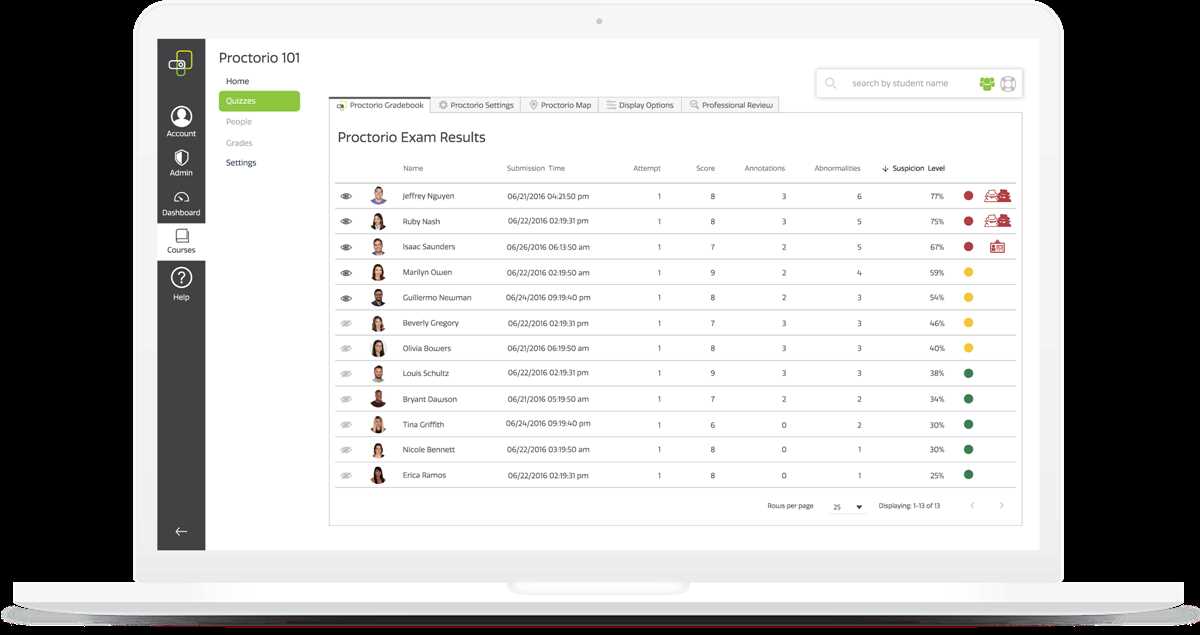Open the Display Options tab
Viewport: 1200px width, 635px height.
pyautogui.click(x=640, y=105)
